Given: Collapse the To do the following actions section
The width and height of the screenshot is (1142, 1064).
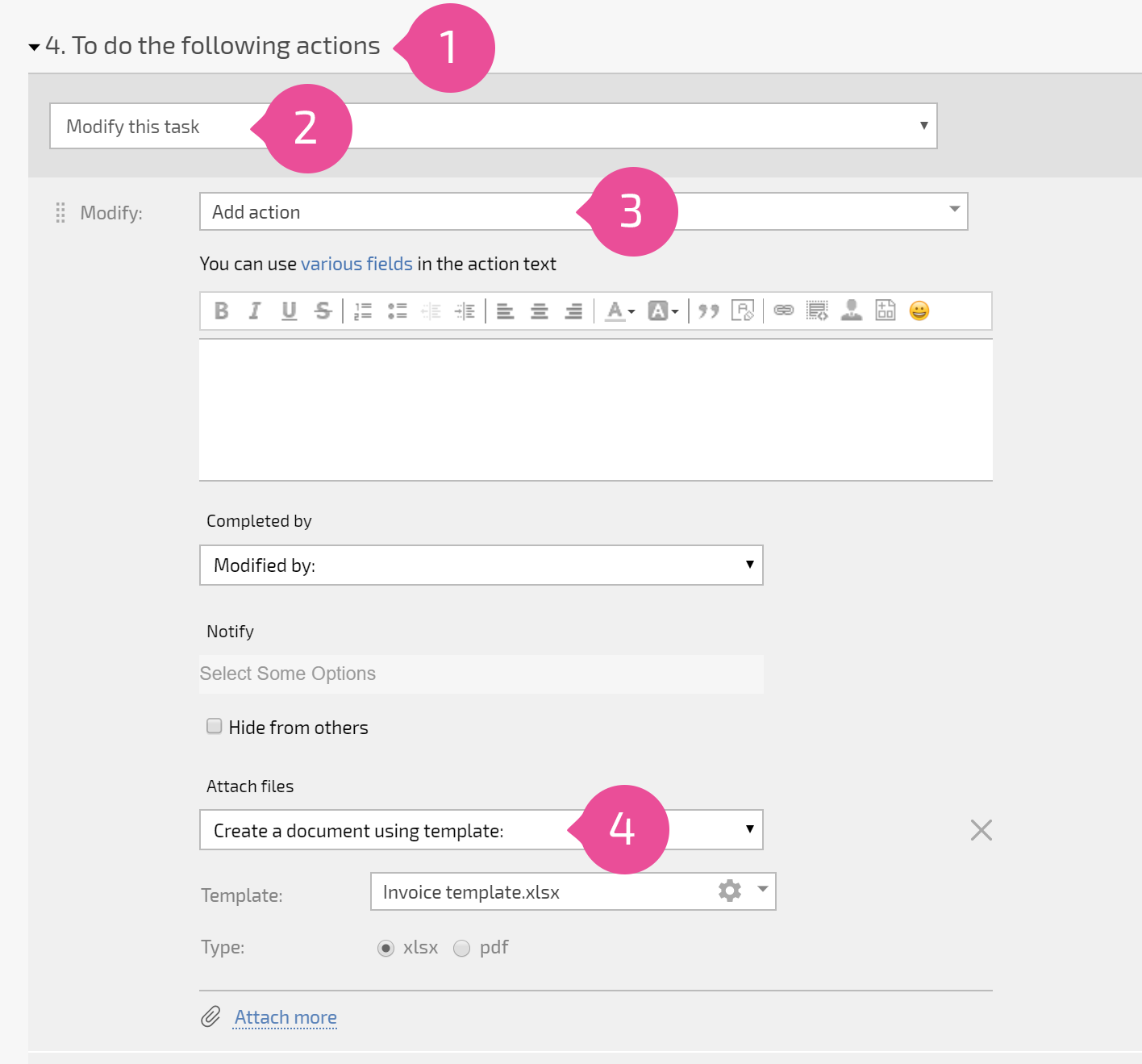Looking at the screenshot, I should [34, 47].
